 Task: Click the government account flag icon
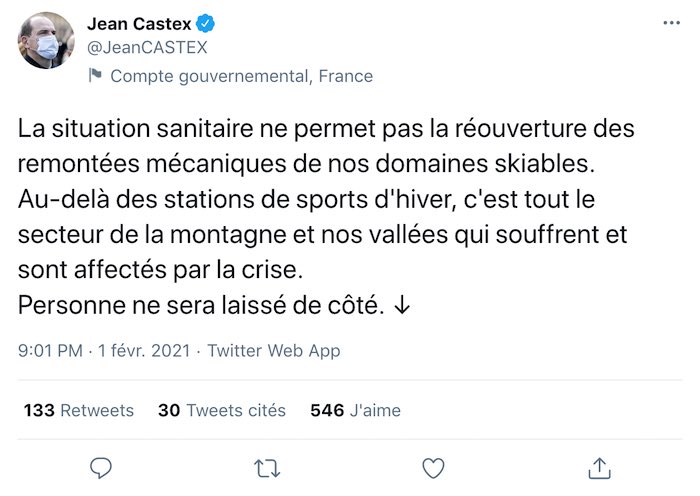coord(96,76)
